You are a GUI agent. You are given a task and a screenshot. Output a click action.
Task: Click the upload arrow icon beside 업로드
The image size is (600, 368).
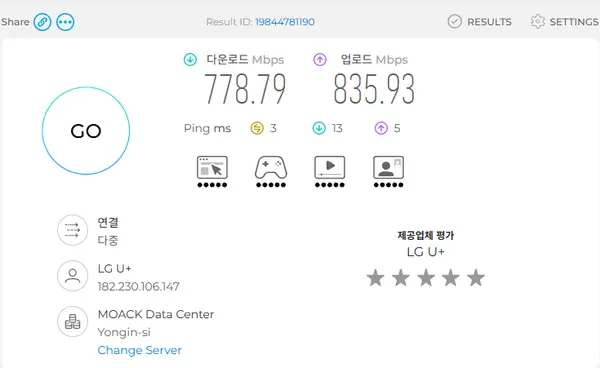(320, 60)
